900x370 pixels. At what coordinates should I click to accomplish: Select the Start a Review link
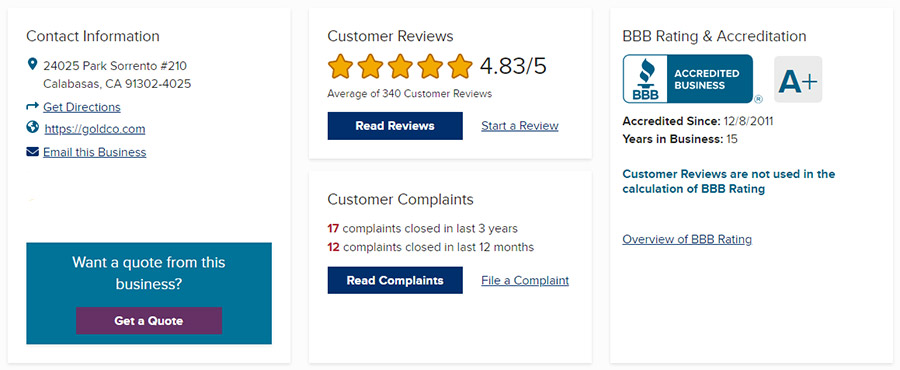coord(520,126)
